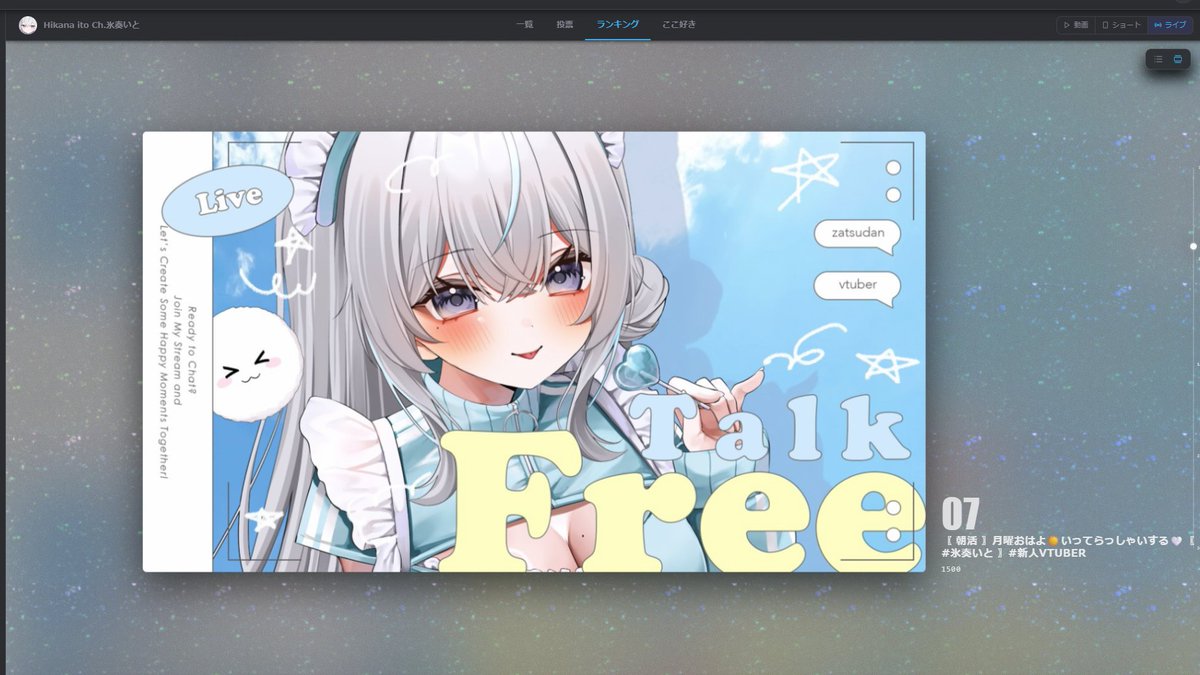Click the rank number 07
The image size is (1200, 675).
[960, 514]
